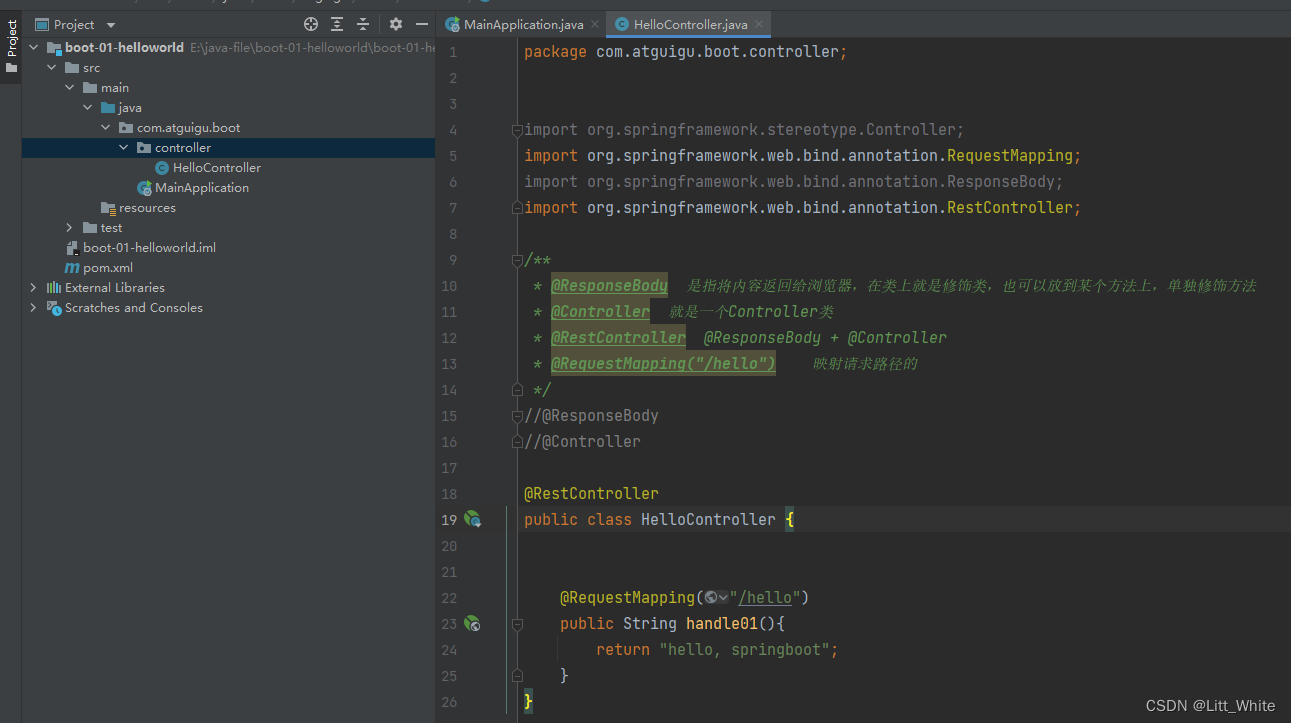1291x723 pixels.
Task: Click the unused ResponseBody import on line 6
Action: tap(793, 181)
